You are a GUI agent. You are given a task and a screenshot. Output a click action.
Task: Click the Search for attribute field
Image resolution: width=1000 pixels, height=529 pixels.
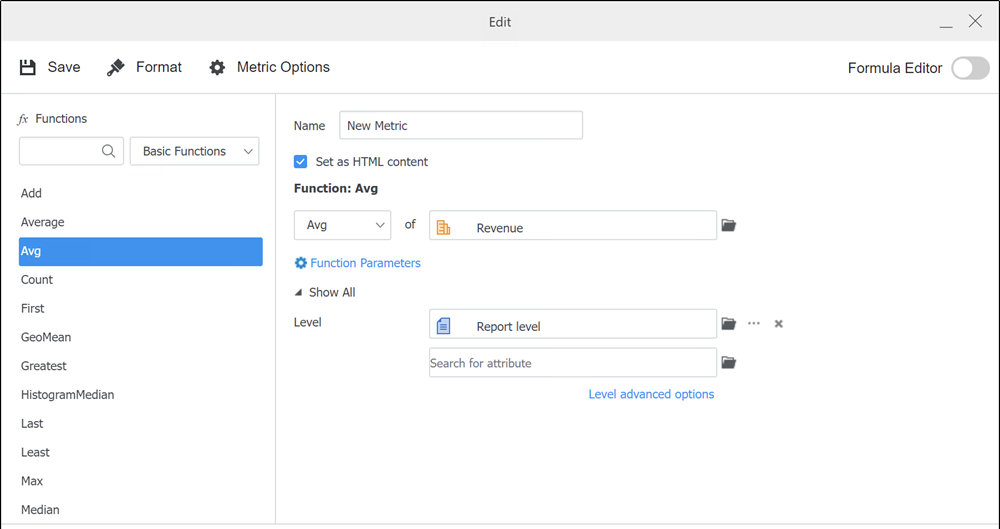coord(572,363)
